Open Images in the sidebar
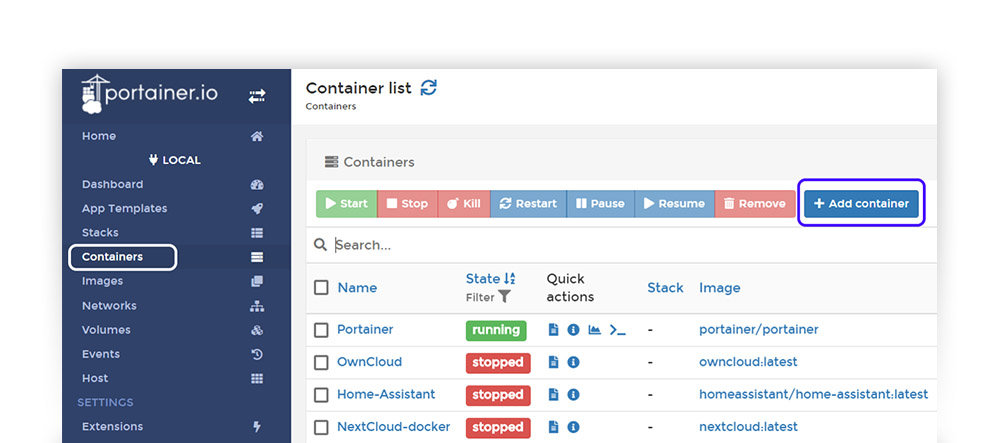This screenshot has width=1000, height=443. 102,281
